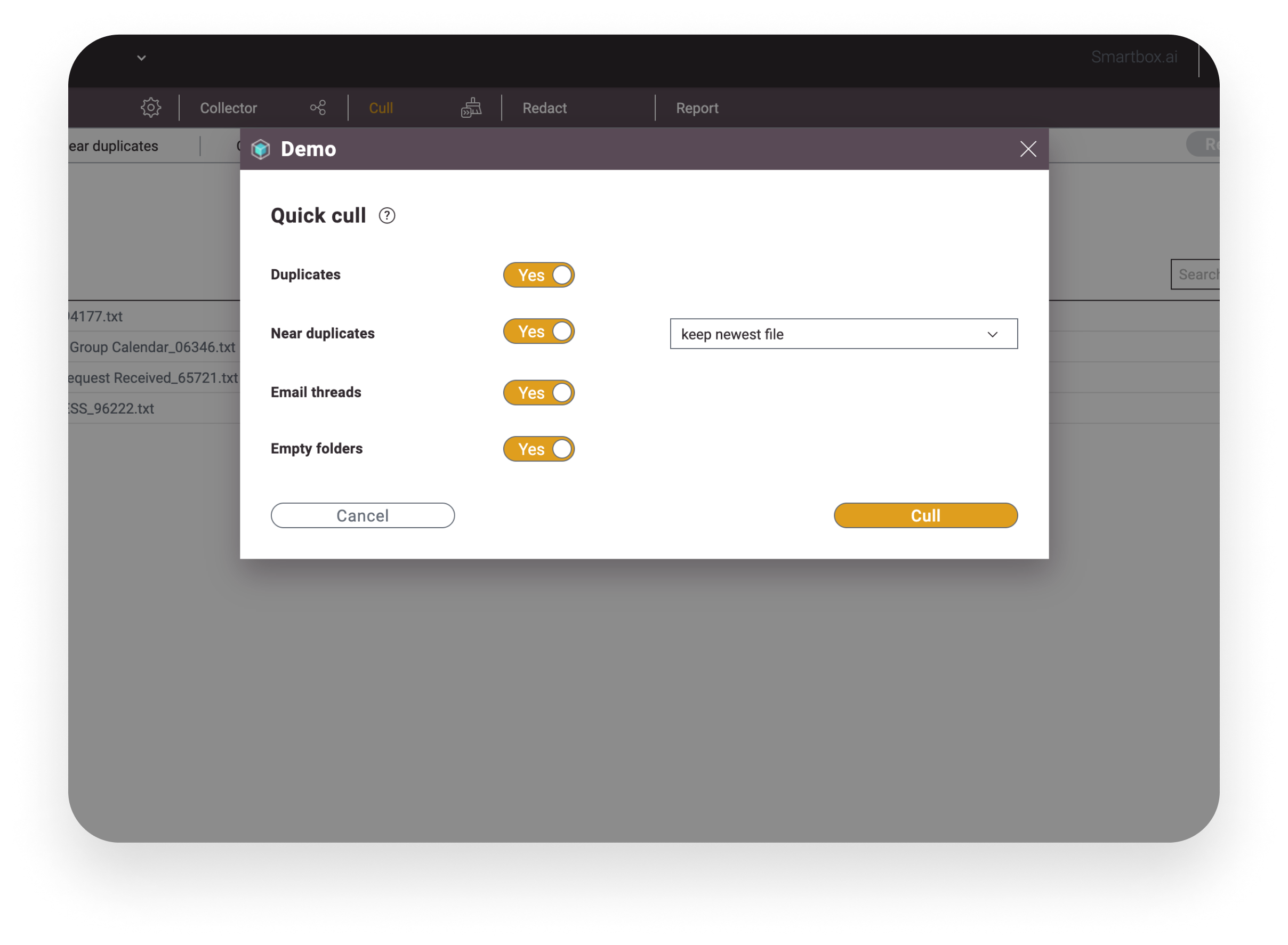Viewport: 1288px width, 945px height.
Task: Click the Search input field
Action: coord(1196,274)
